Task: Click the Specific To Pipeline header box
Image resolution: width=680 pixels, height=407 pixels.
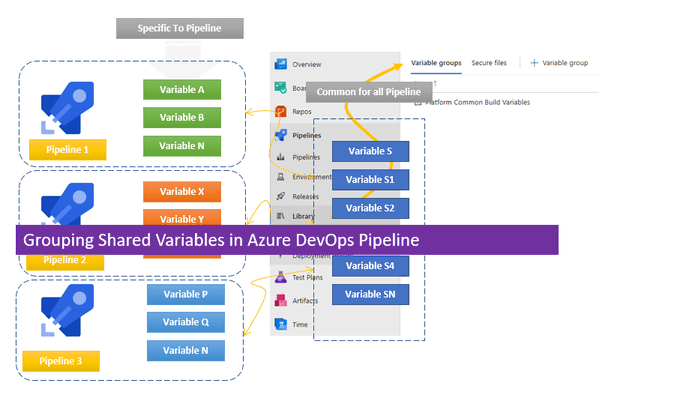Action: pyautogui.click(x=180, y=28)
